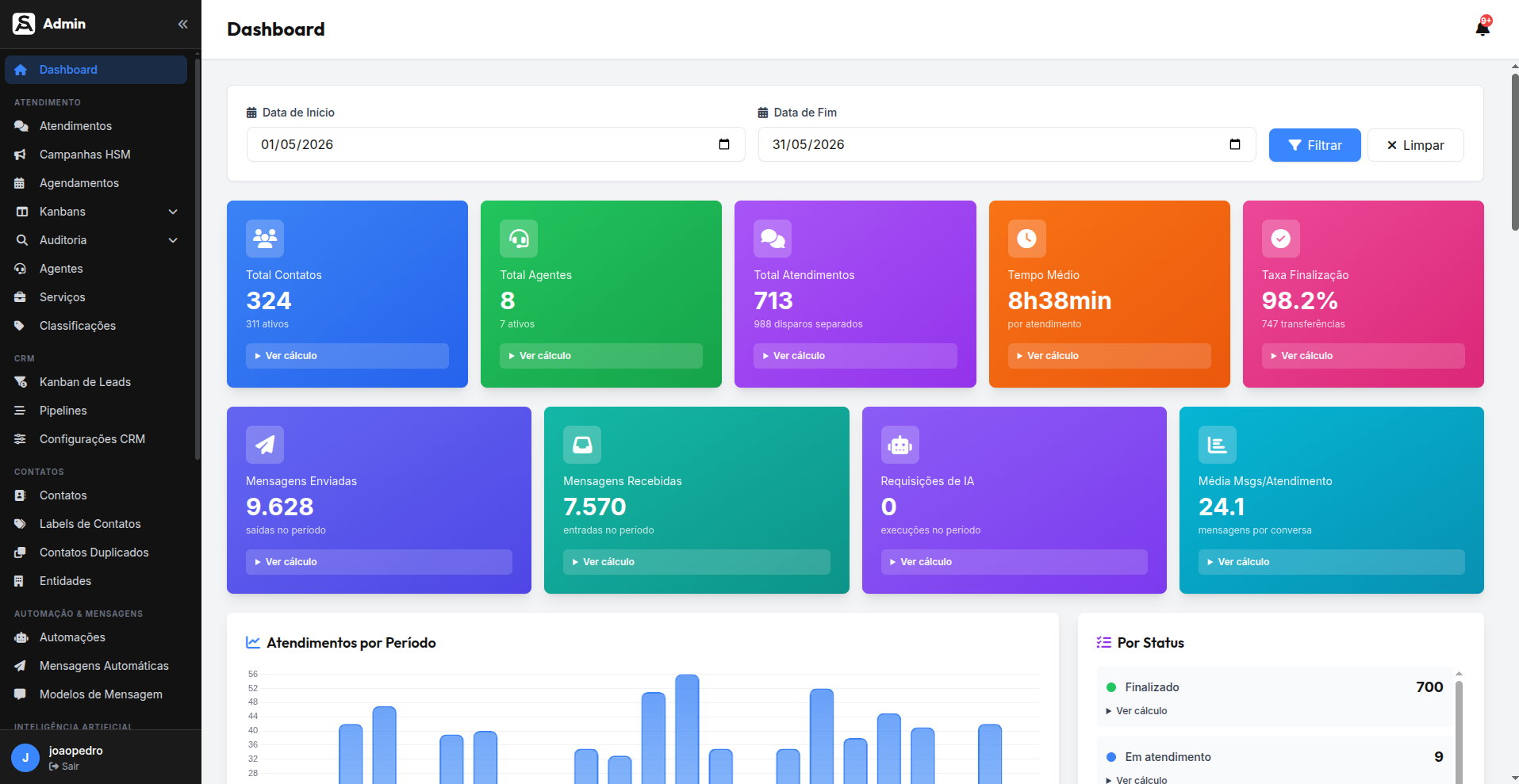The image size is (1519, 784).
Task: Click the Limpar button
Action: coord(1415,145)
